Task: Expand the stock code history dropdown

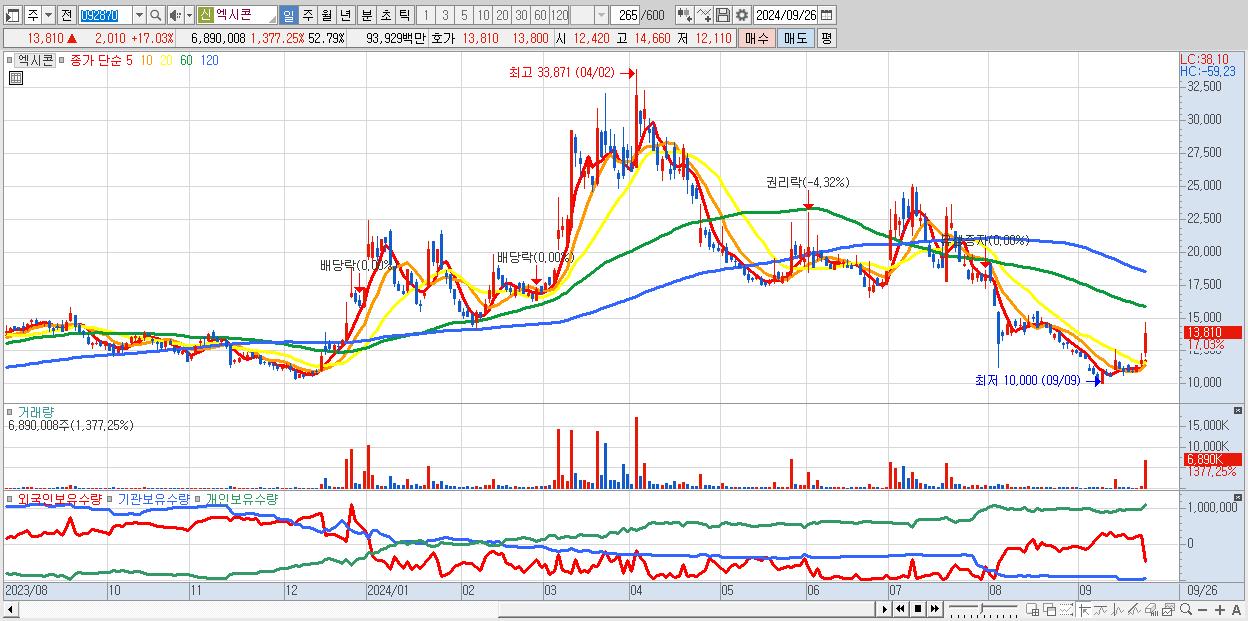Action: (140, 15)
